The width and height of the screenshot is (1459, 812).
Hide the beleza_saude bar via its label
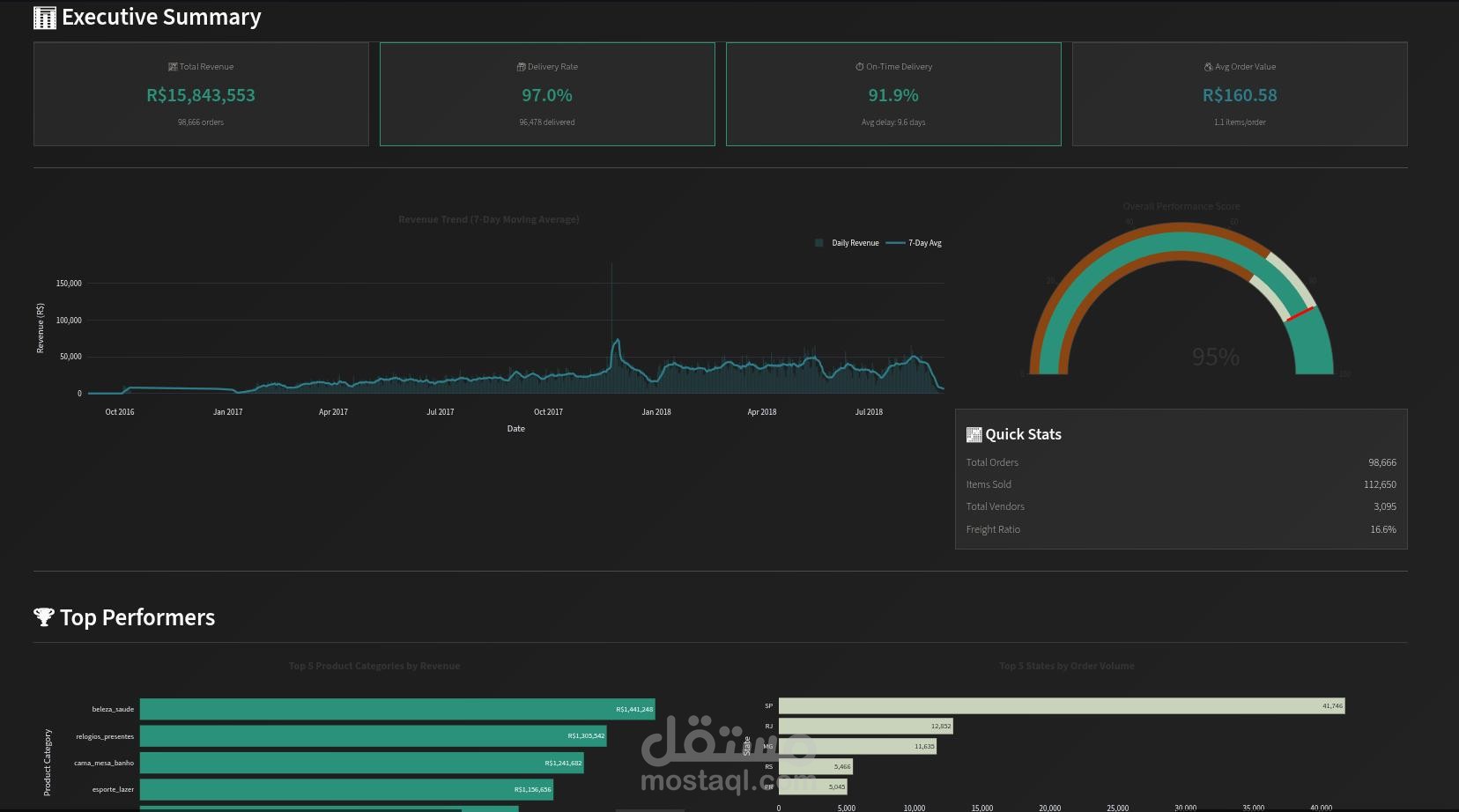(114, 708)
